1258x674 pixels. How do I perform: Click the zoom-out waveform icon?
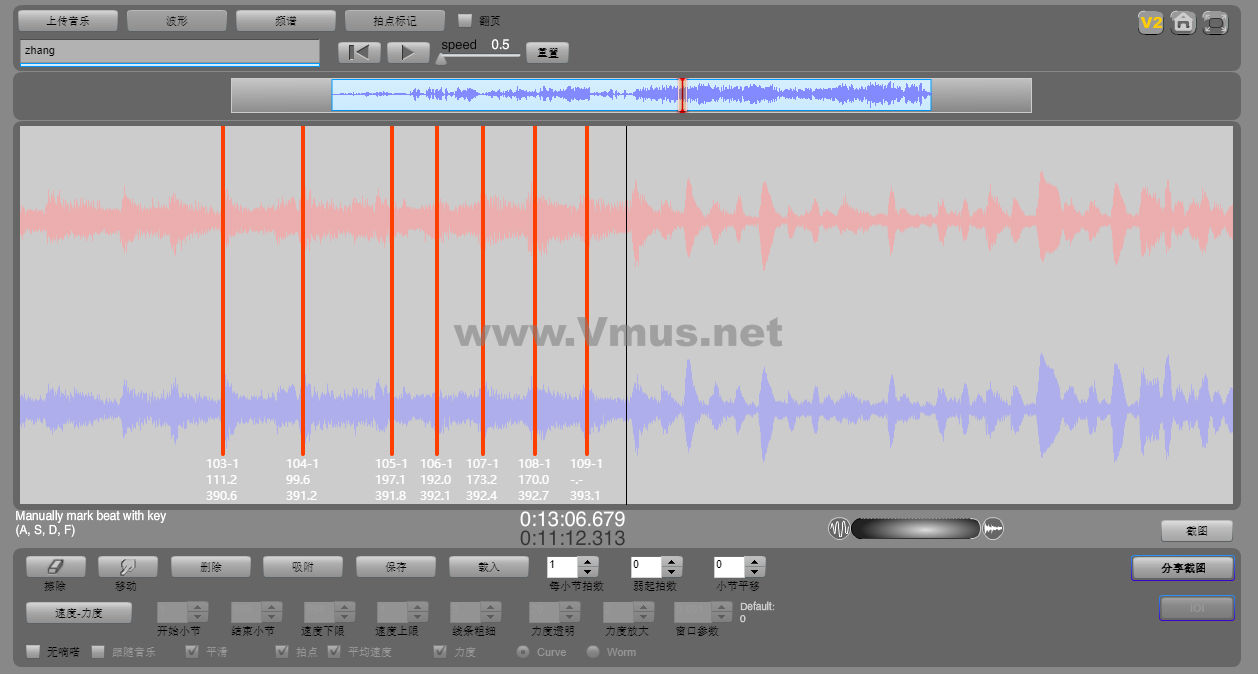pos(838,528)
